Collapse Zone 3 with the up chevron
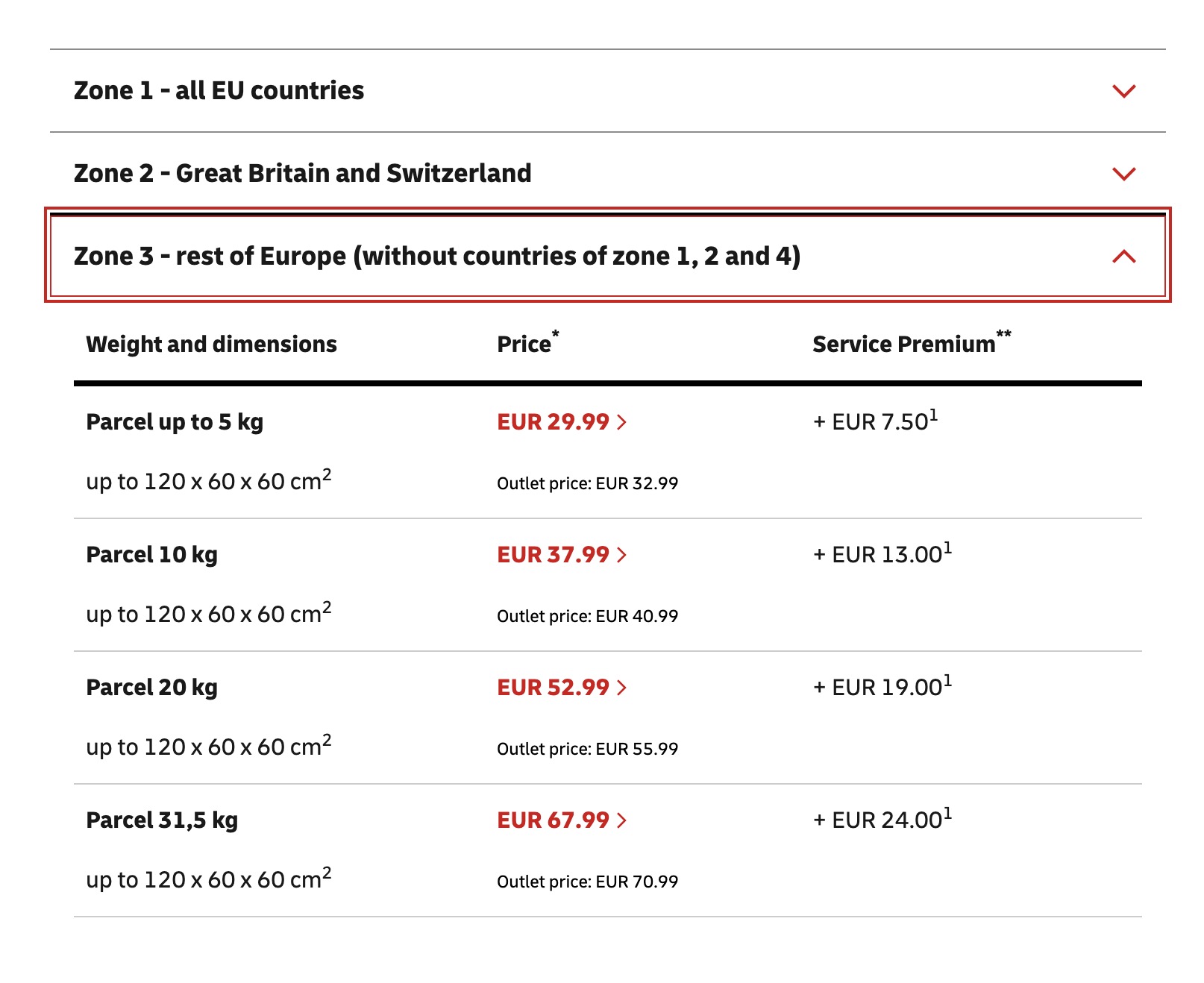 (1123, 257)
